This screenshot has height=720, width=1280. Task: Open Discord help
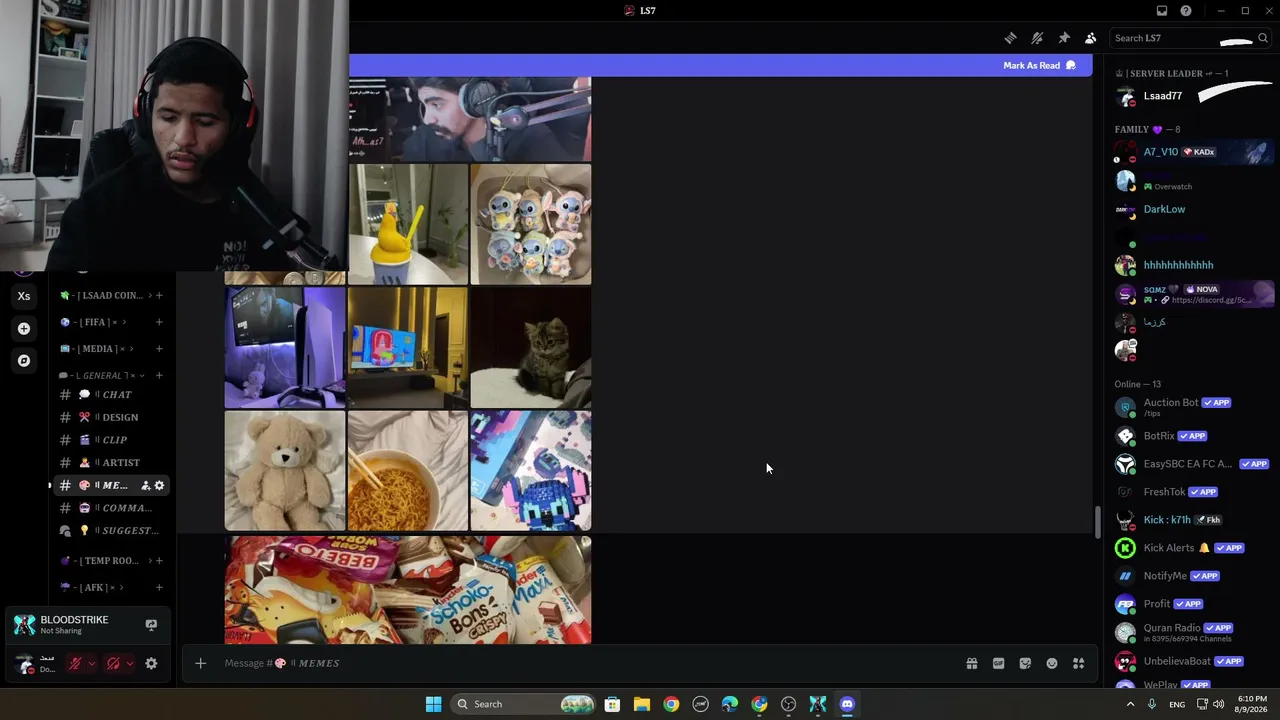1186,11
